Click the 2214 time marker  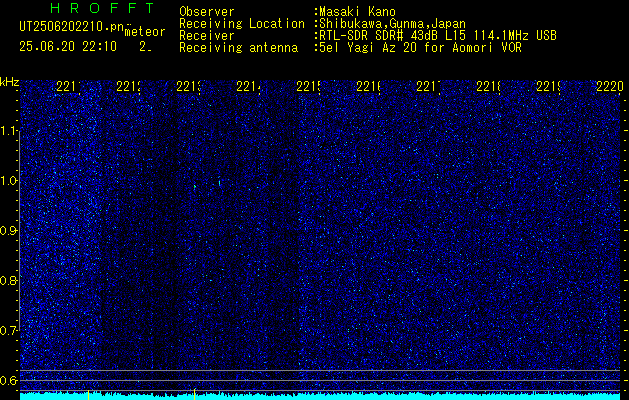click(x=249, y=86)
